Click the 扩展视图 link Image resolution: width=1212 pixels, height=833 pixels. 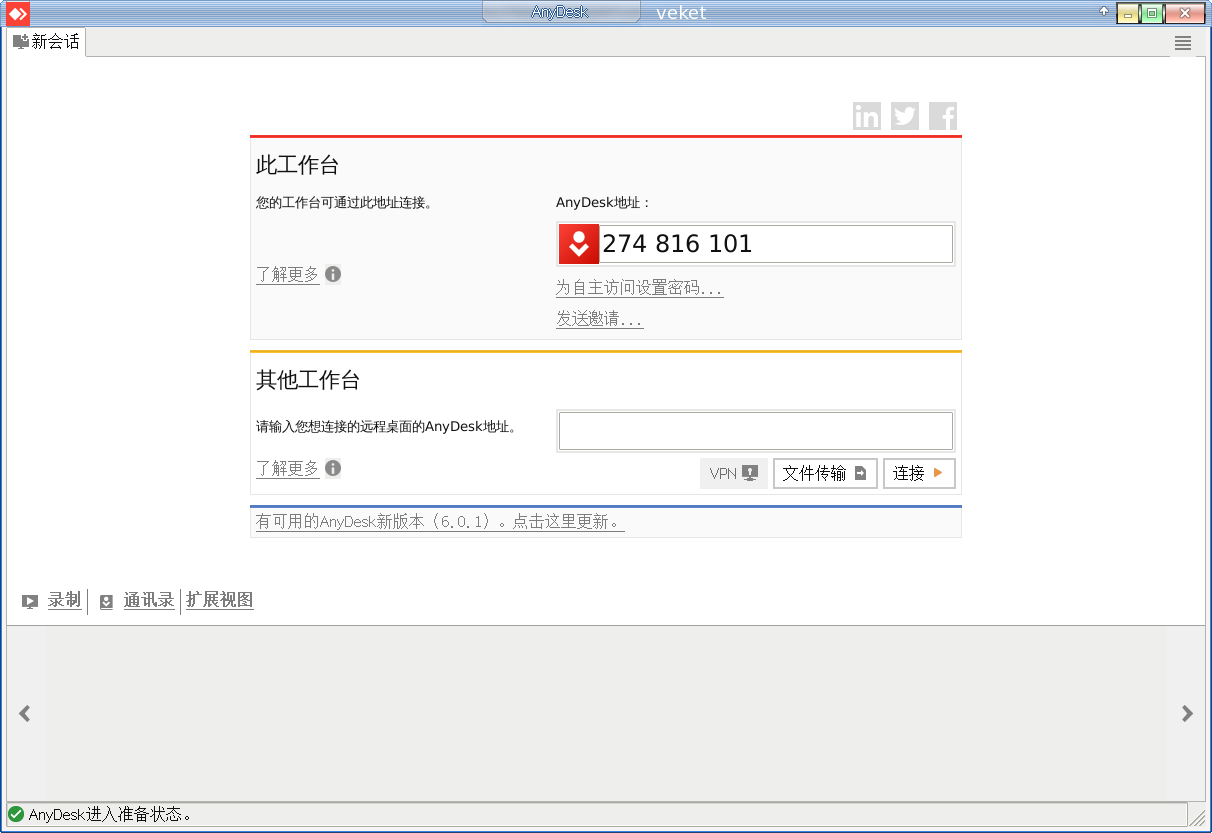coord(220,600)
